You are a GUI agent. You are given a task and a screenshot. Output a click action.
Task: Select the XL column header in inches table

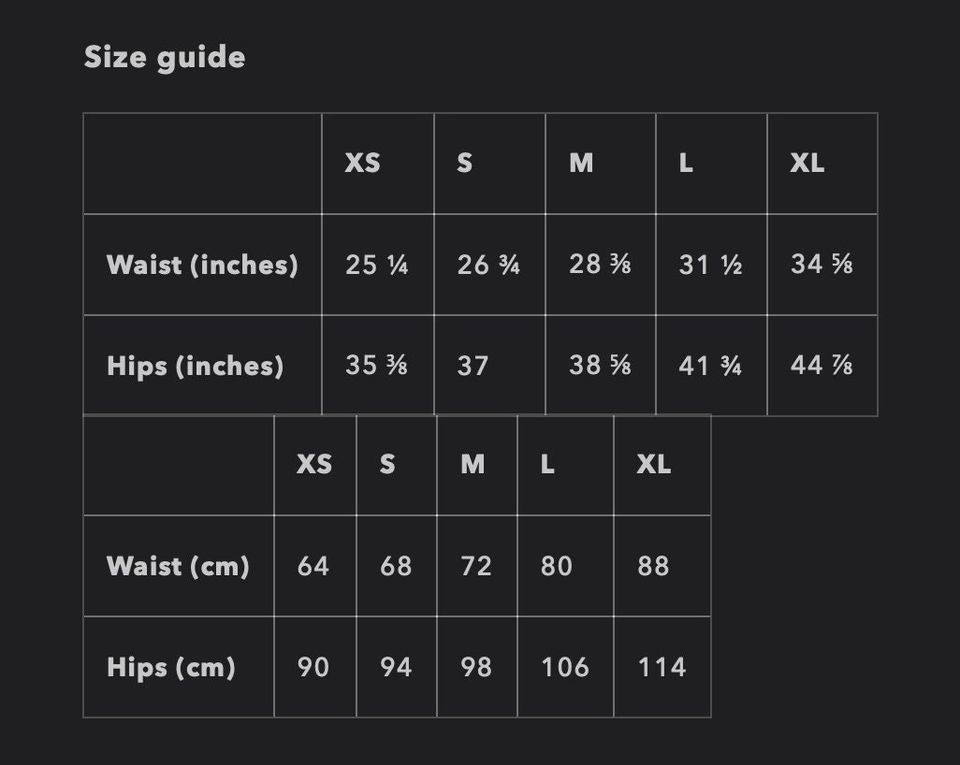807,163
